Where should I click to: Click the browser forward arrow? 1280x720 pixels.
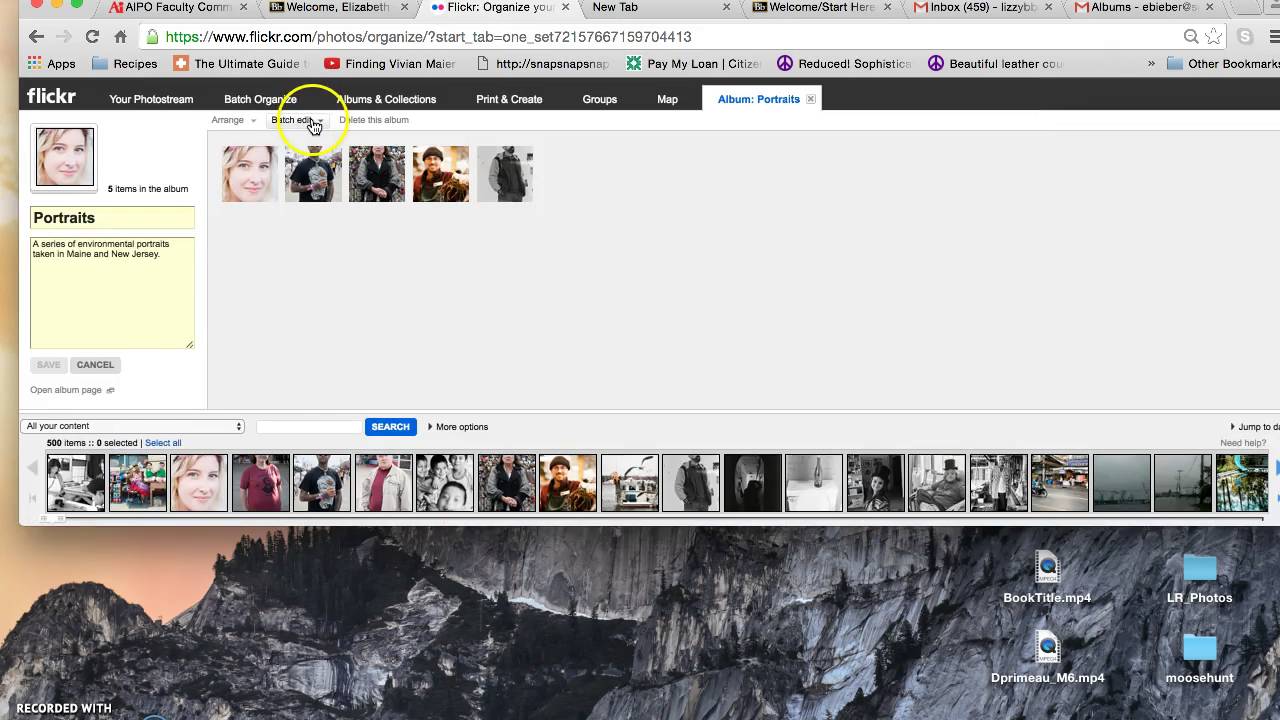click(x=64, y=36)
